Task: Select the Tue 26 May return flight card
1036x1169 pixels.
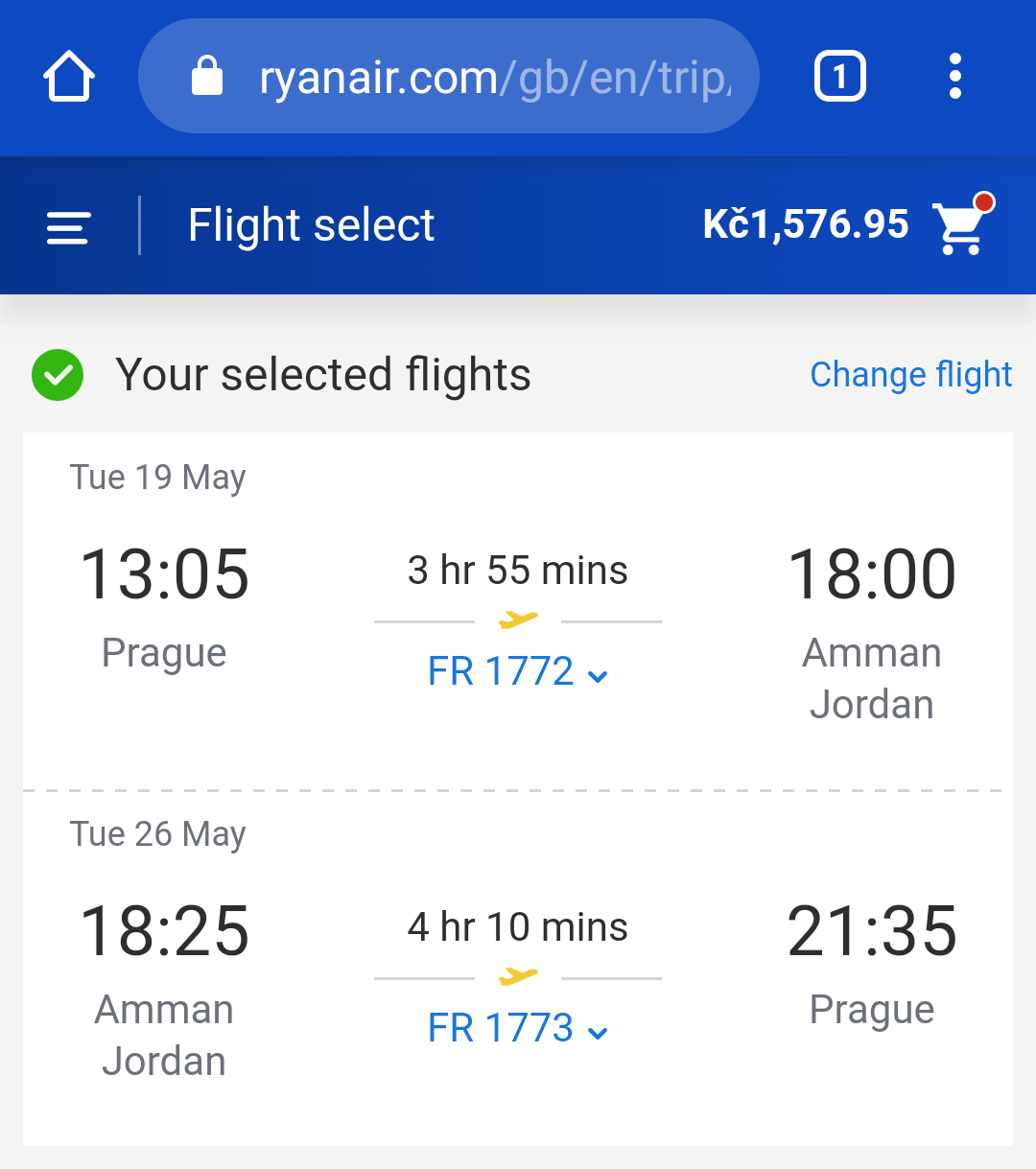Action: [518, 969]
